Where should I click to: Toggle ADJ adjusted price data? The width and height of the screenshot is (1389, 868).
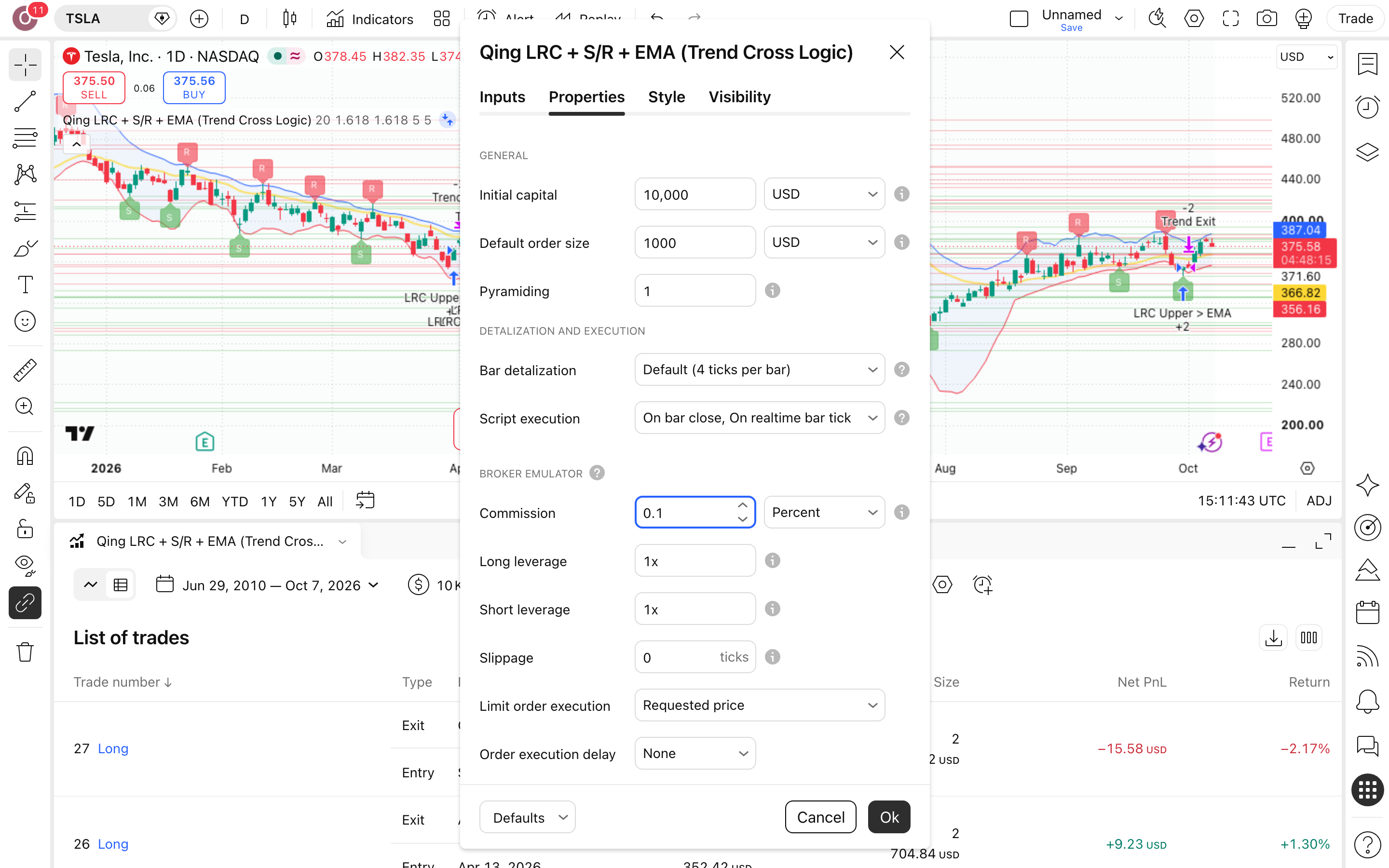1319,501
